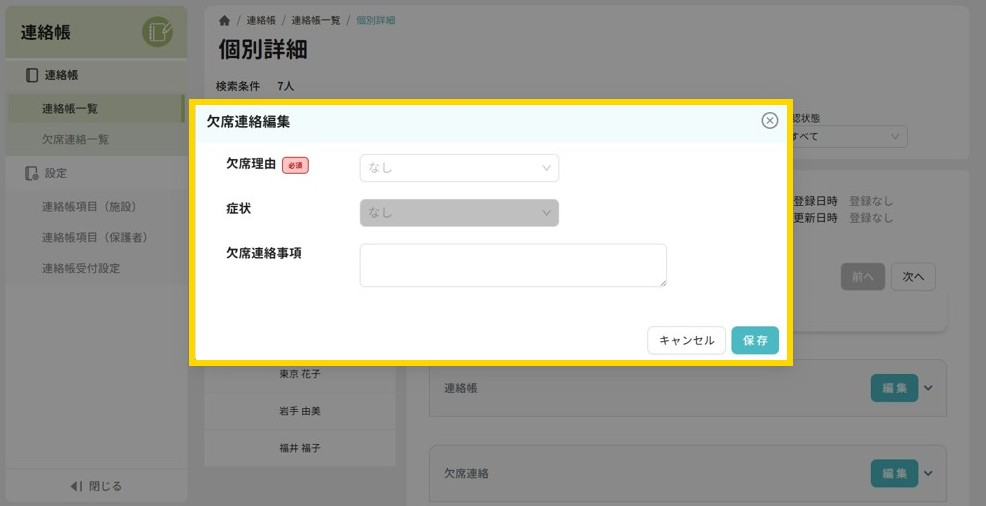Image resolution: width=986 pixels, height=506 pixels.
Task: Select 岩手 由美 from the list
Action: (300, 411)
